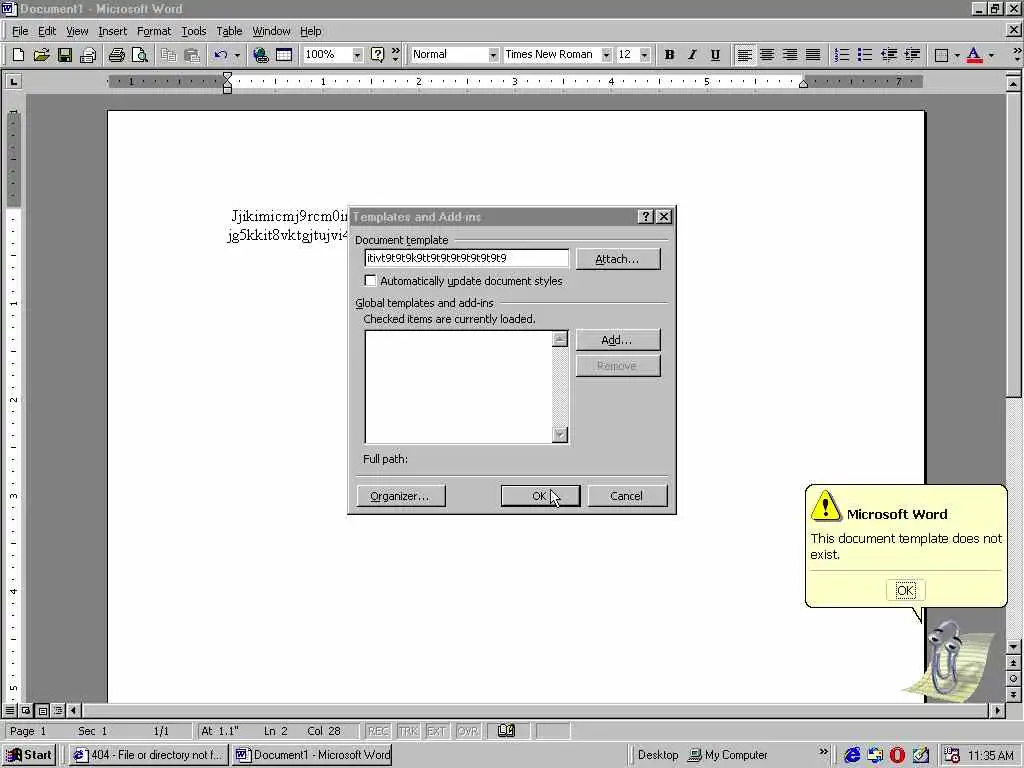Viewport: 1024px width, 768px height.
Task: Enable Automatically update document styles checkbox
Action: [370, 281]
